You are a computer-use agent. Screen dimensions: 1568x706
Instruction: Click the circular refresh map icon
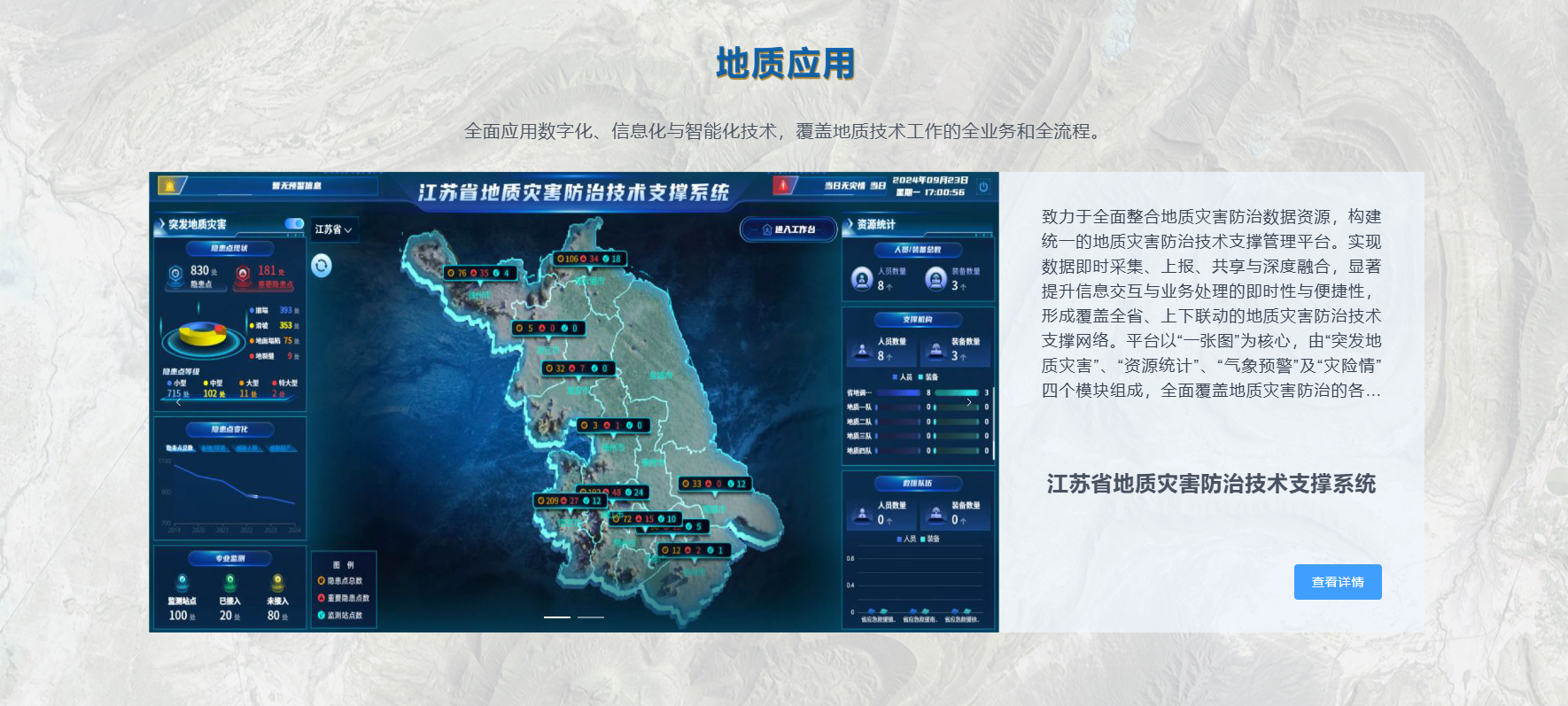(x=321, y=265)
